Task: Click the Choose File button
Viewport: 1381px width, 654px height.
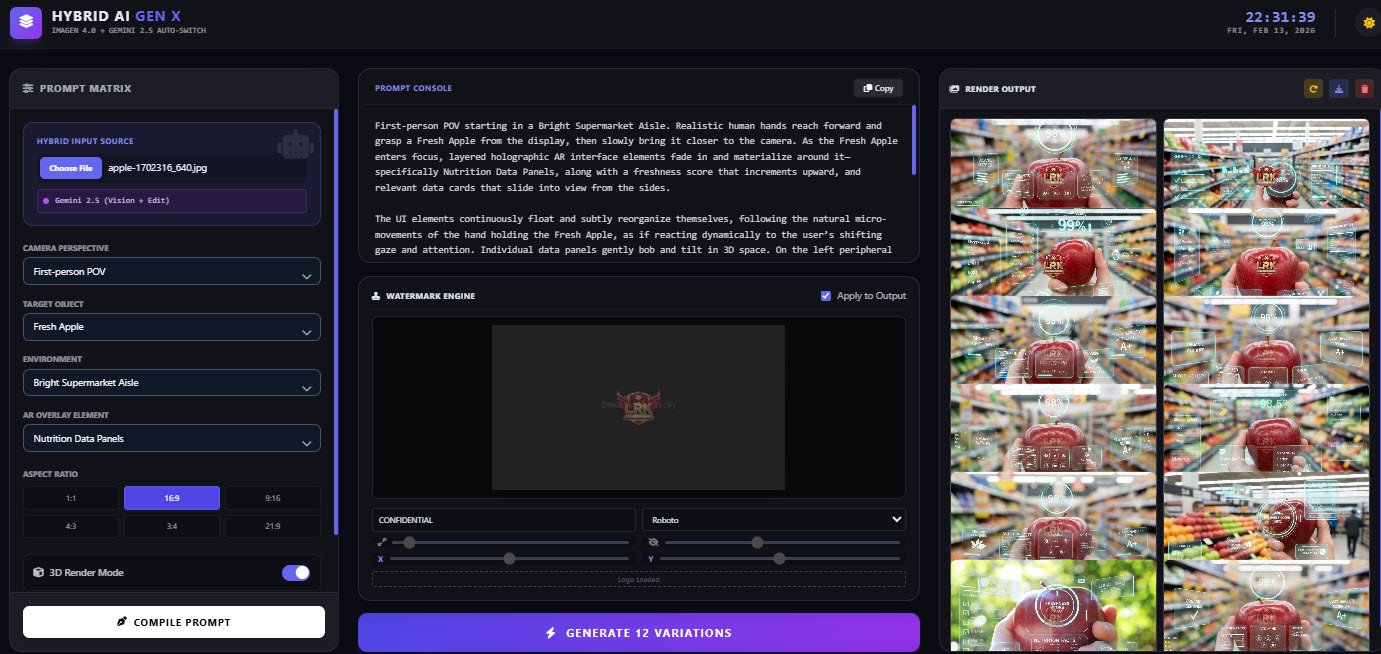Action: [x=71, y=168]
